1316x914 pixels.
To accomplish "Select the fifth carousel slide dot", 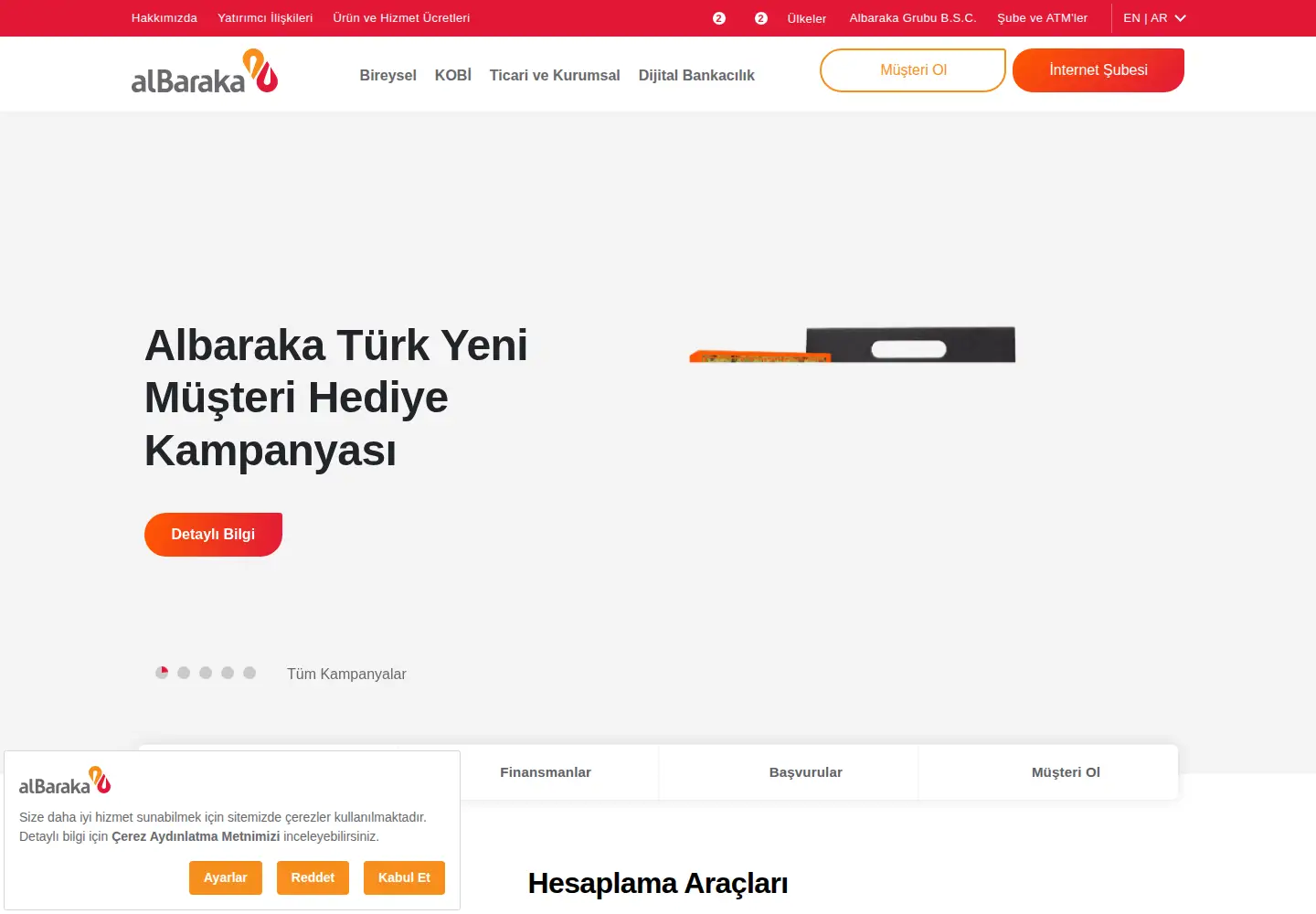I will [249, 673].
